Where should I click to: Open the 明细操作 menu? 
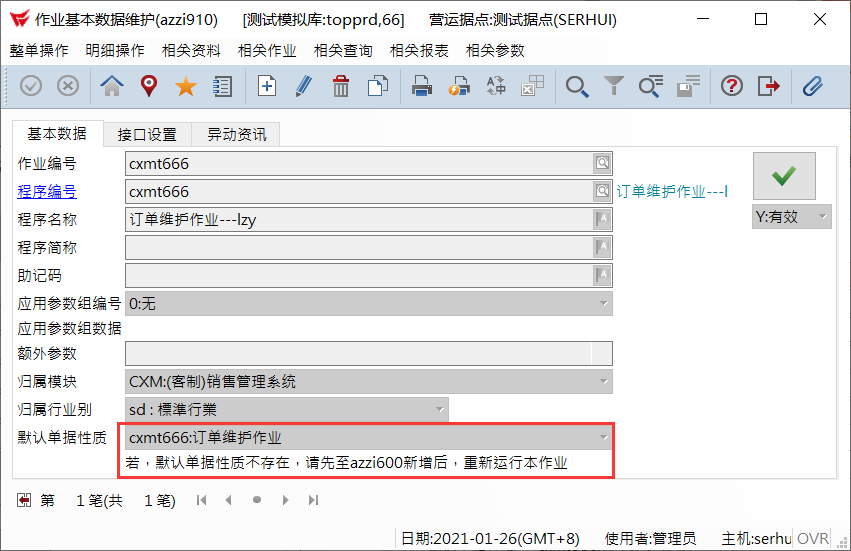point(115,50)
